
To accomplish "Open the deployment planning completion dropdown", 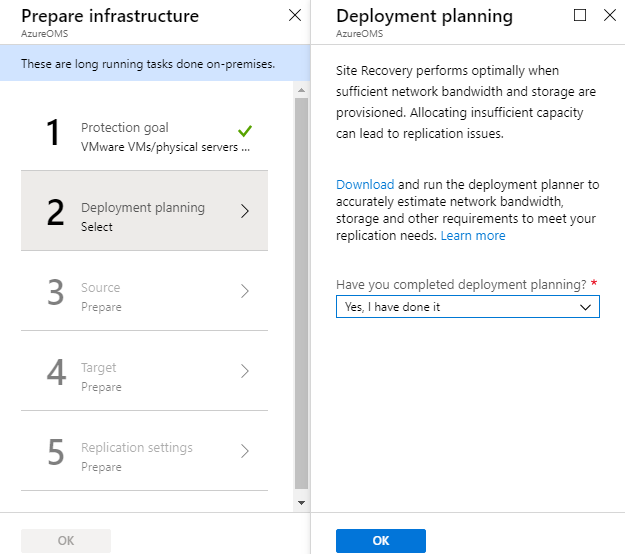I will pos(468,306).
